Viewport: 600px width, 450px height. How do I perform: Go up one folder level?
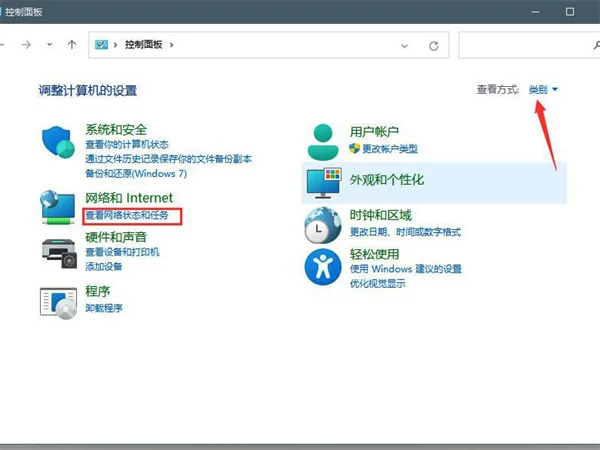(x=72, y=45)
